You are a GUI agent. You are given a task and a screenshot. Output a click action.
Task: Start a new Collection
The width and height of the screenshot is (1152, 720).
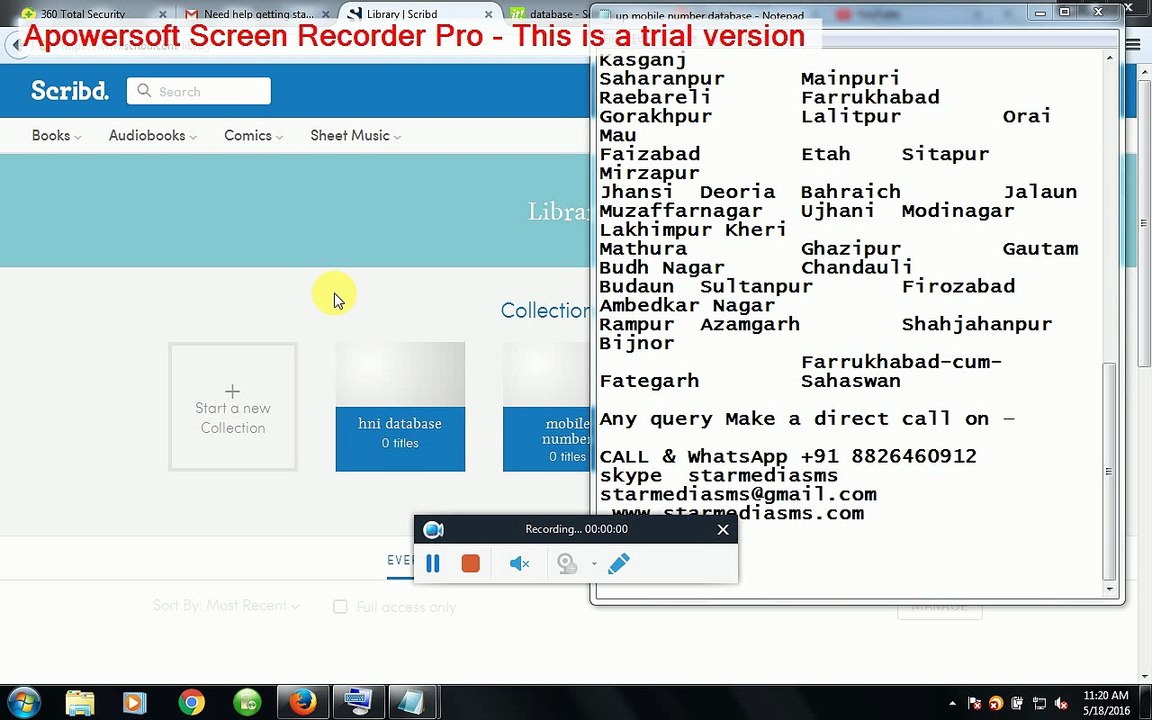pos(233,406)
